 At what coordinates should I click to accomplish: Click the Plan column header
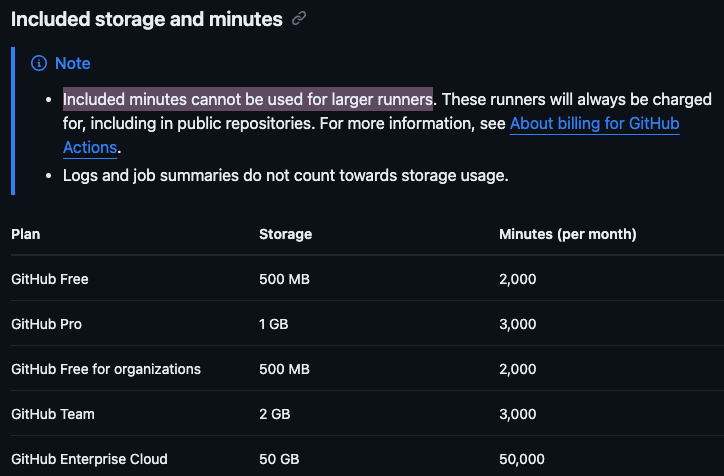coord(26,234)
